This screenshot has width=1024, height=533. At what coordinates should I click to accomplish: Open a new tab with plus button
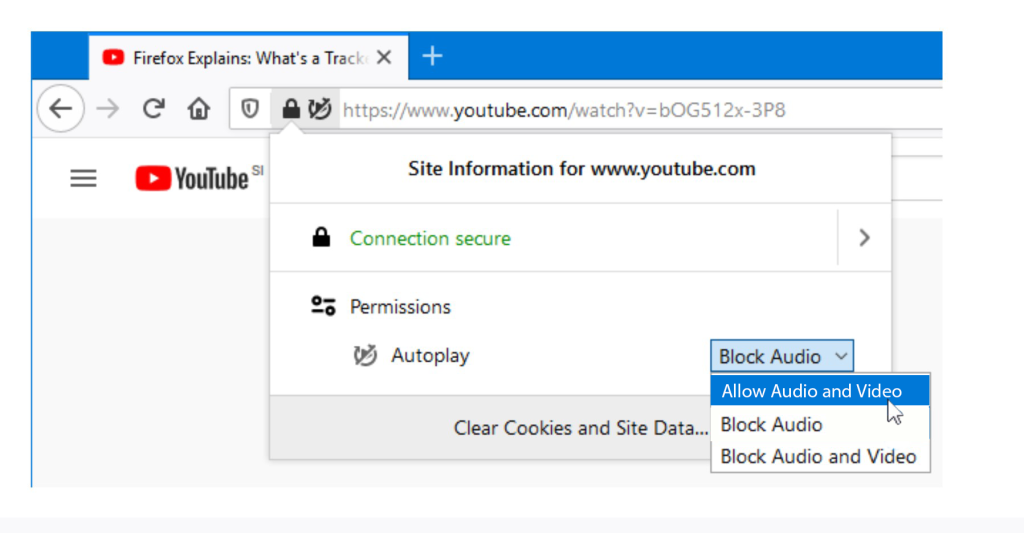coord(432,56)
